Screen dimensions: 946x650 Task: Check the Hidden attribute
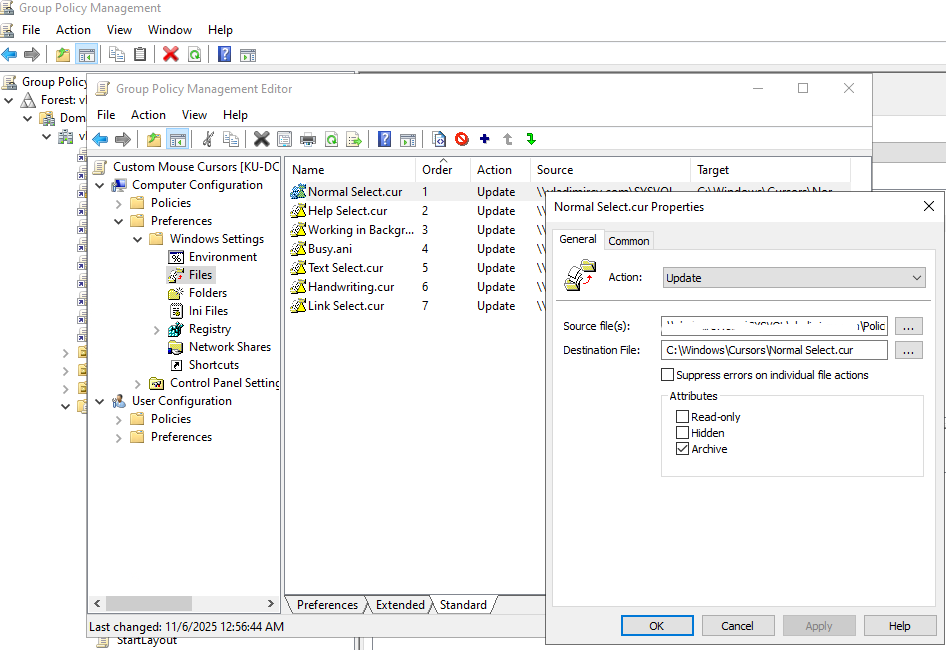click(682, 433)
